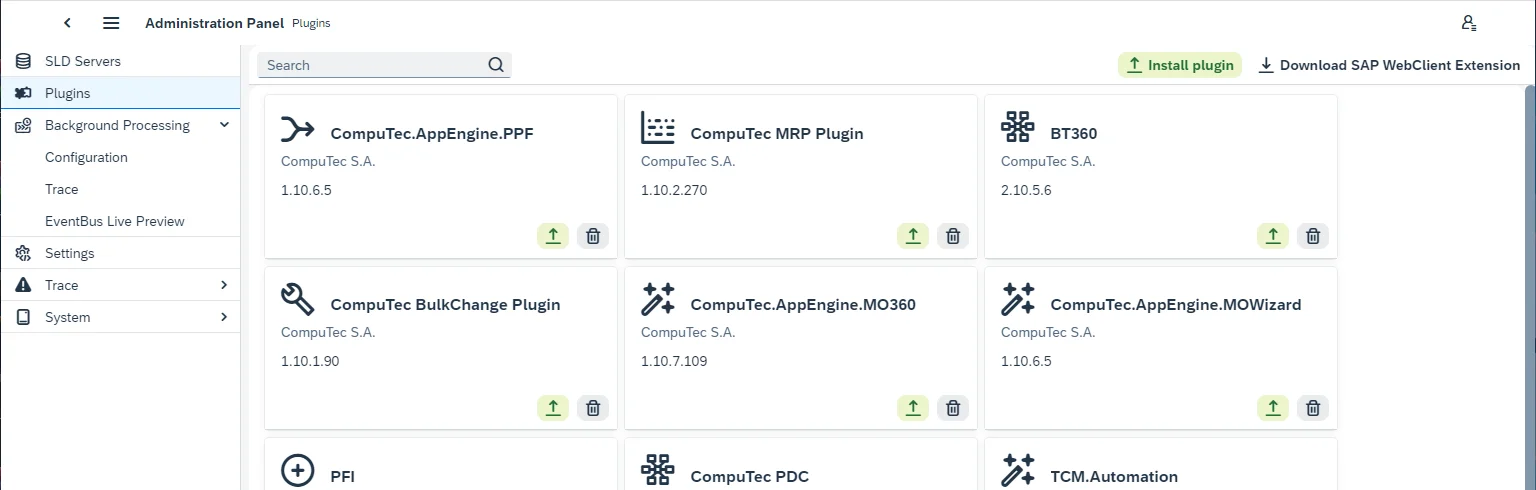The image size is (1536, 490).
Task: Select Settings in the sidebar
Action: [70, 253]
